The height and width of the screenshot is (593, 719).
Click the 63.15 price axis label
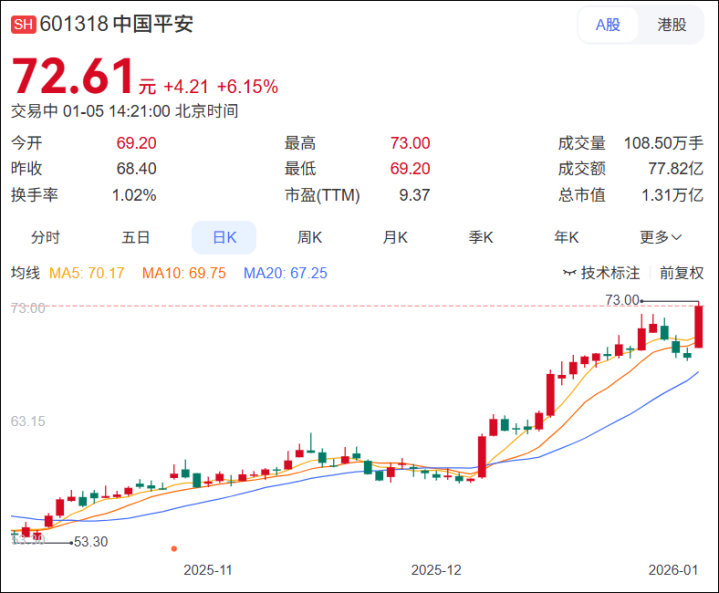pyautogui.click(x=28, y=421)
